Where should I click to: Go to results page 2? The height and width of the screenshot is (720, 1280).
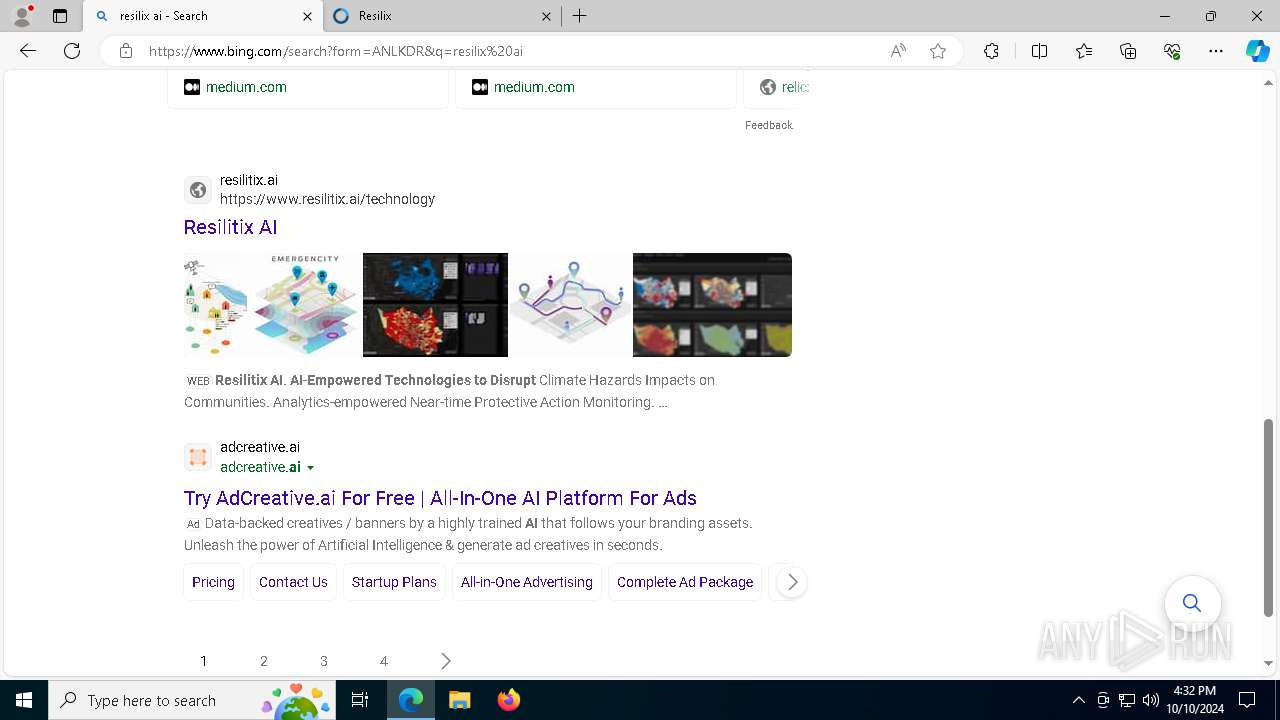click(x=264, y=661)
